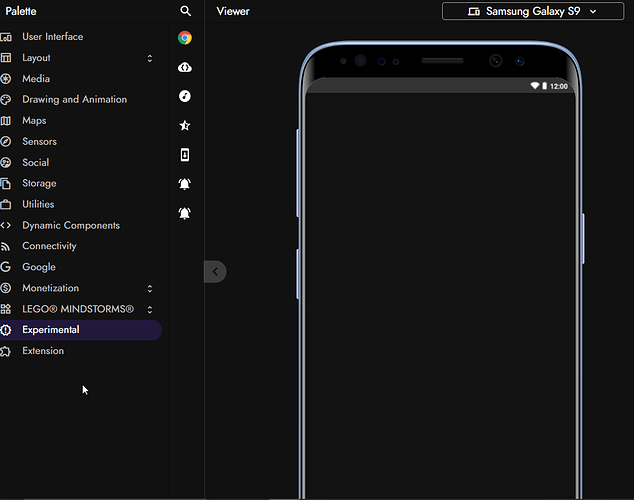Viewport: 634px width, 500px height.
Task: Expand the Layout category arrows
Action: coord(150,58)
